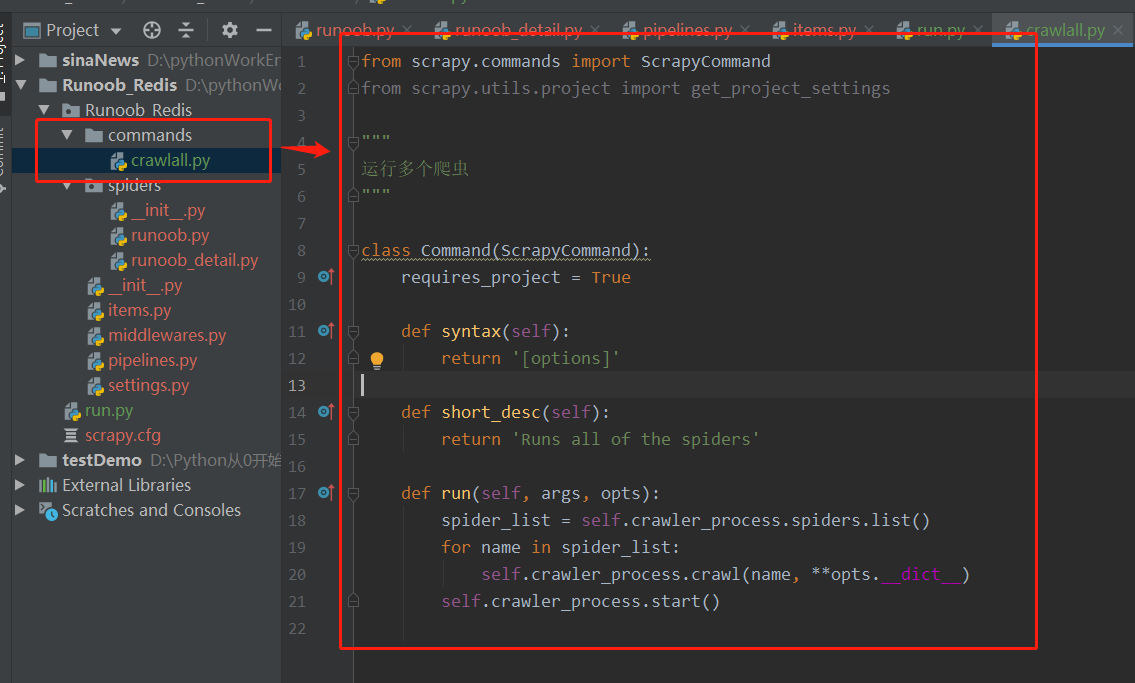Click override gutter icon on line 14
This screenshot has width=1135, height=683.
[x=326, y=412]
